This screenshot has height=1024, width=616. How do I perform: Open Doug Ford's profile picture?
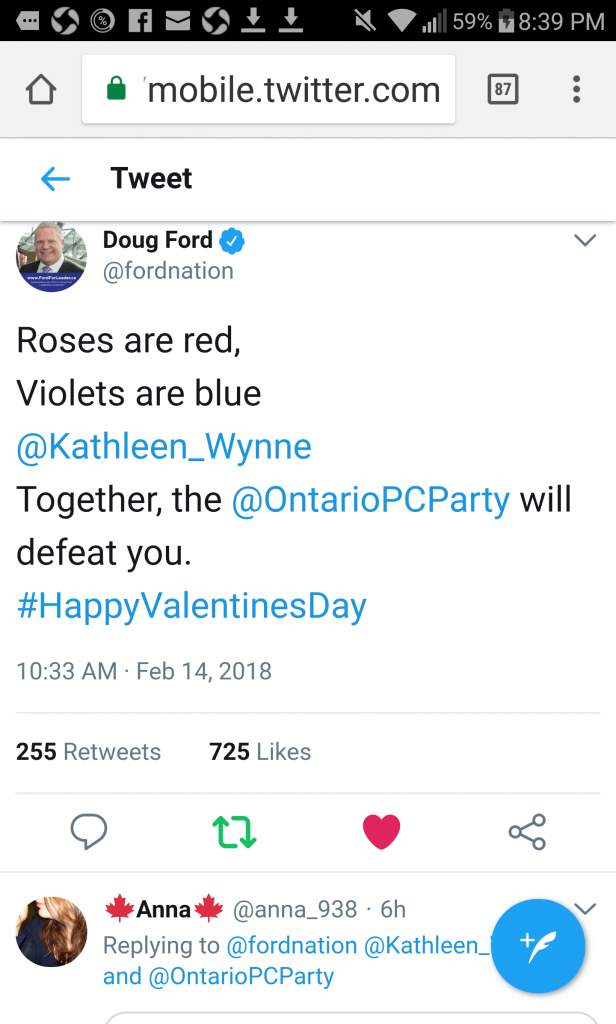coord(51,257)
